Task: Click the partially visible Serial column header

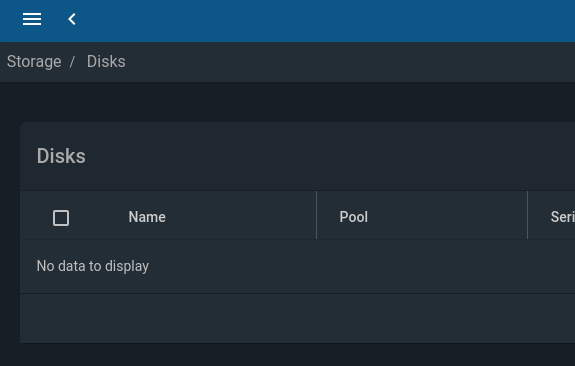Action: coord(563,217)
